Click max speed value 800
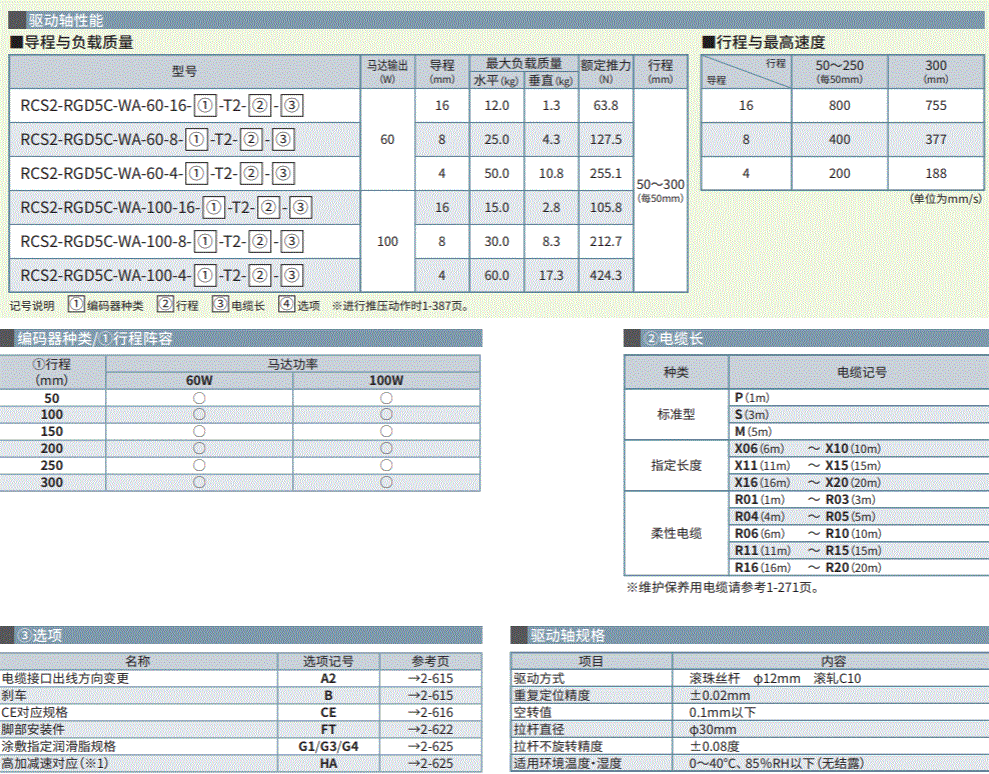Image resolution: width=989 pixels, height=774 pixels. point(840,105)
